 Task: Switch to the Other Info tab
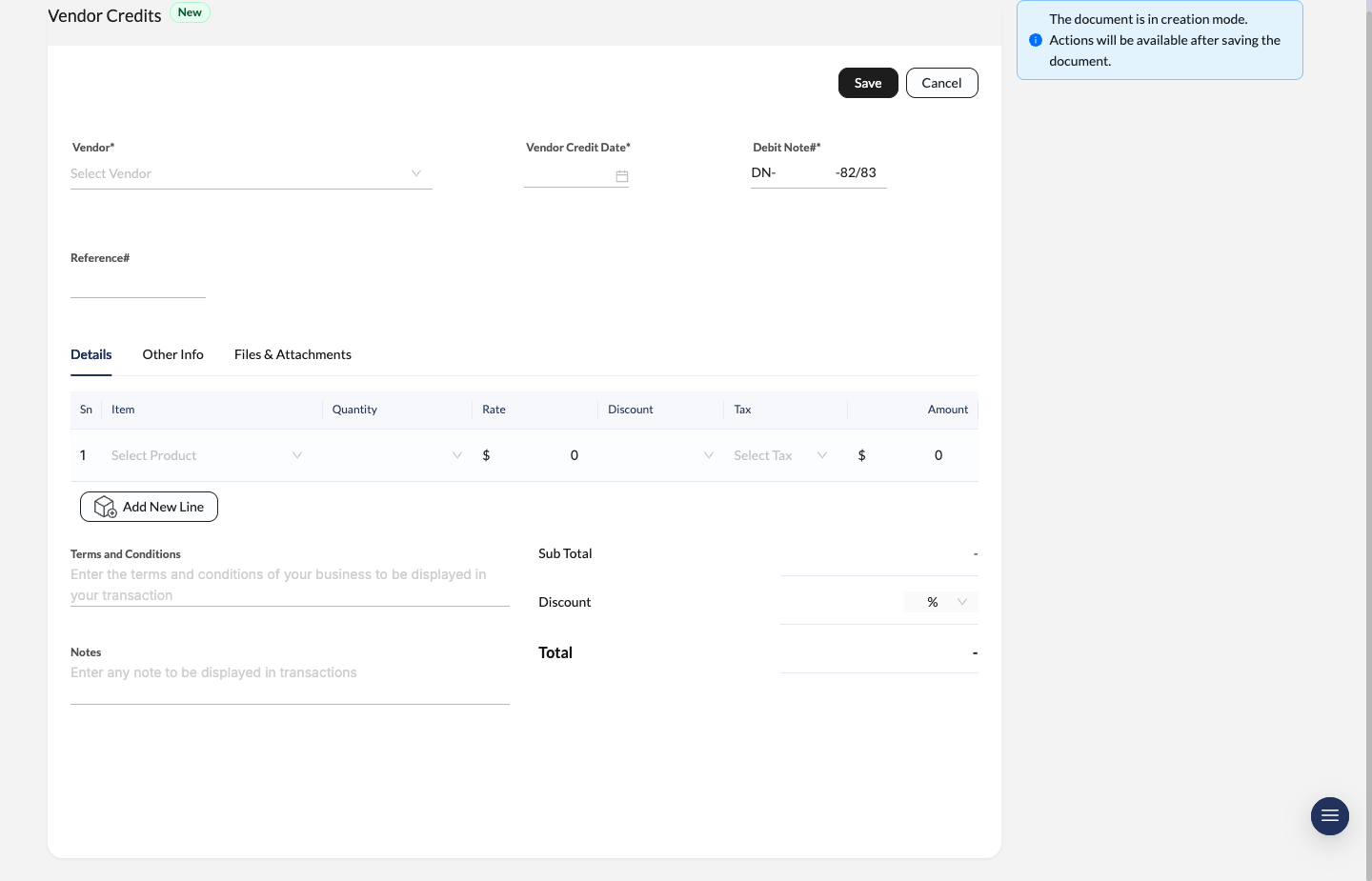[172, 354]
